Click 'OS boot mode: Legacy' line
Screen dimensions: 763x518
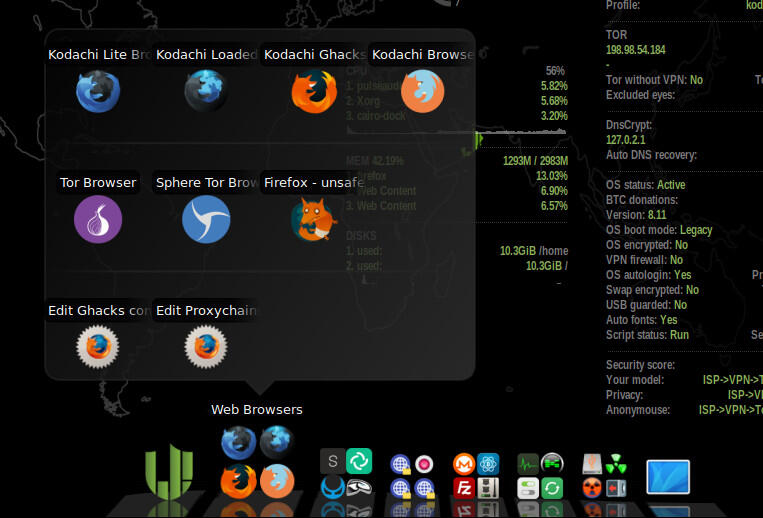click(x=659, y=230)
